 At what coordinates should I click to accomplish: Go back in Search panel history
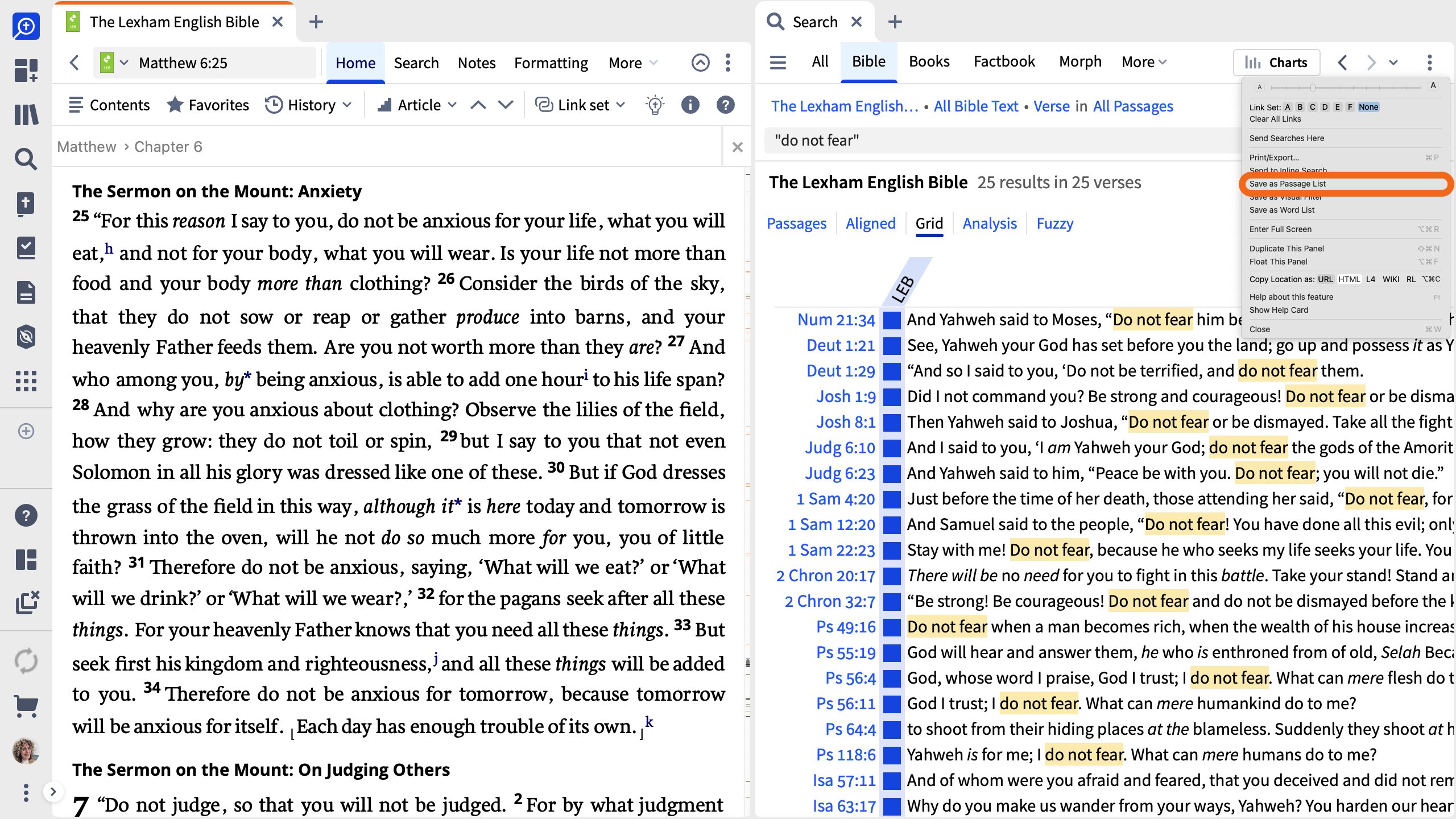tap(1343, 63)
